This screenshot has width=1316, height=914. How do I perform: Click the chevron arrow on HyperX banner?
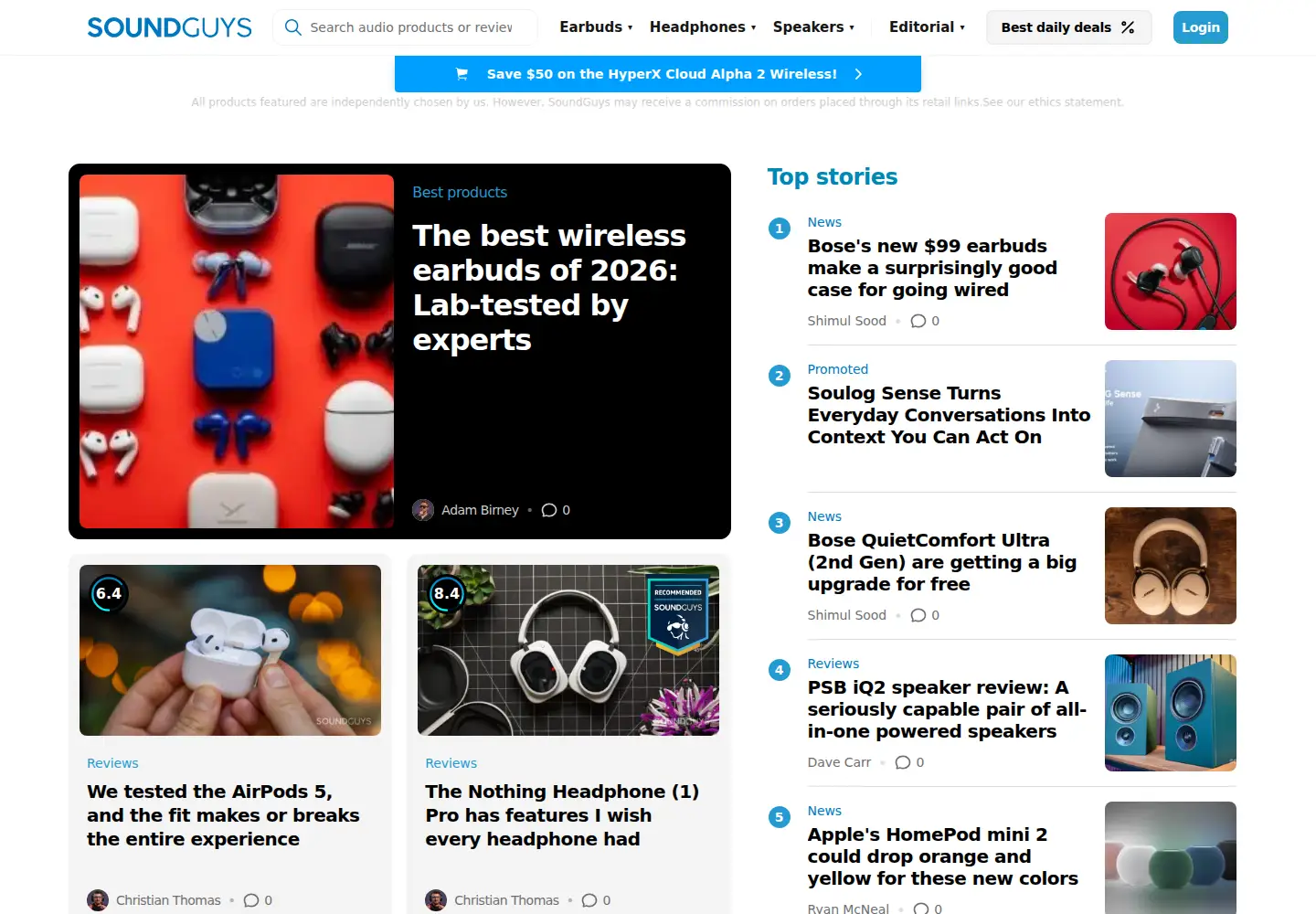(x=858, y=74)
